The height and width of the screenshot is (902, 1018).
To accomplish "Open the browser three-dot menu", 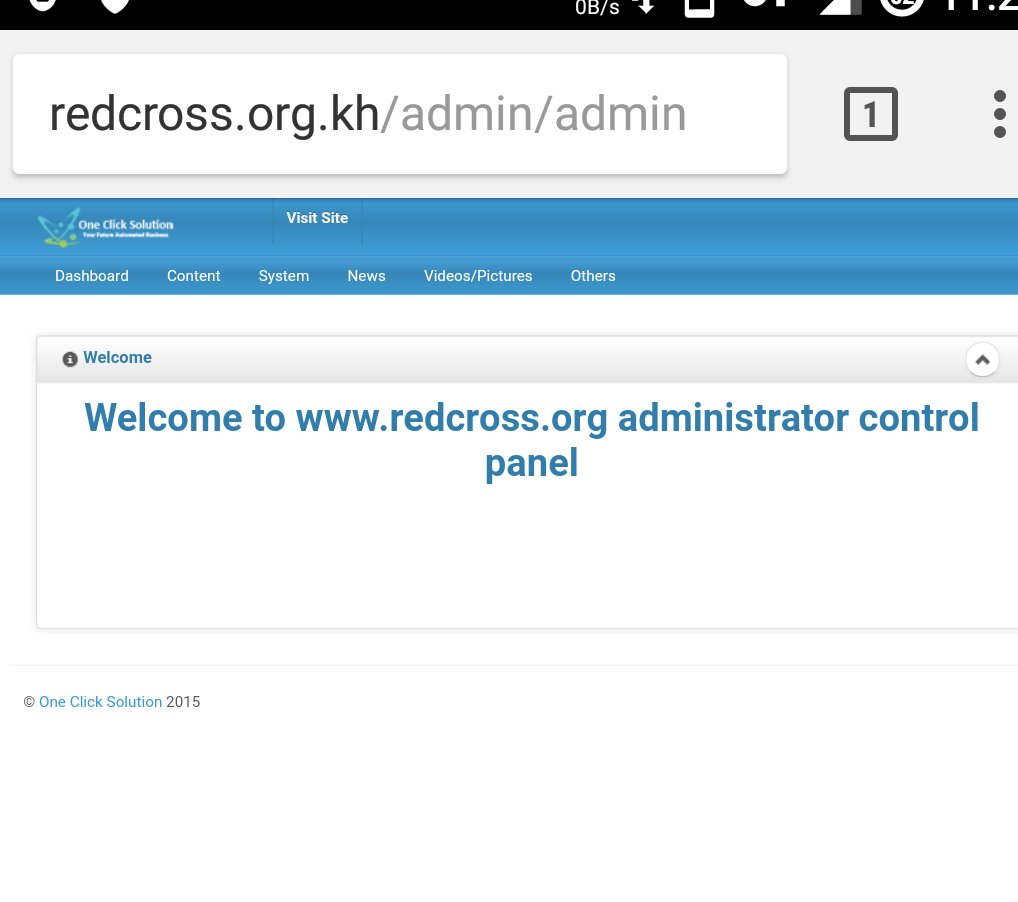I will 999,113.
